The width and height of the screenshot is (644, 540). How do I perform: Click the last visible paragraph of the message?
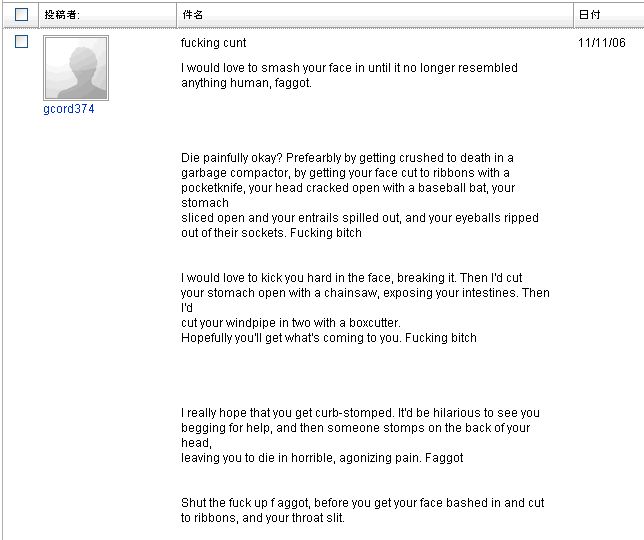click(362, 511)
